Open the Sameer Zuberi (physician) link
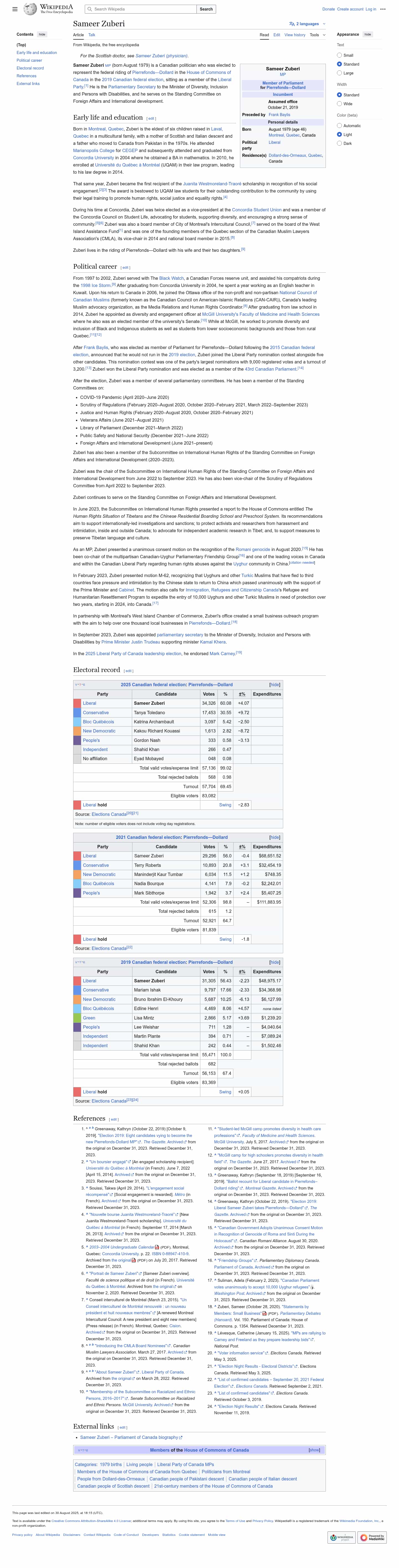Viewport: 399px width, 1568px height. point(162,56)
